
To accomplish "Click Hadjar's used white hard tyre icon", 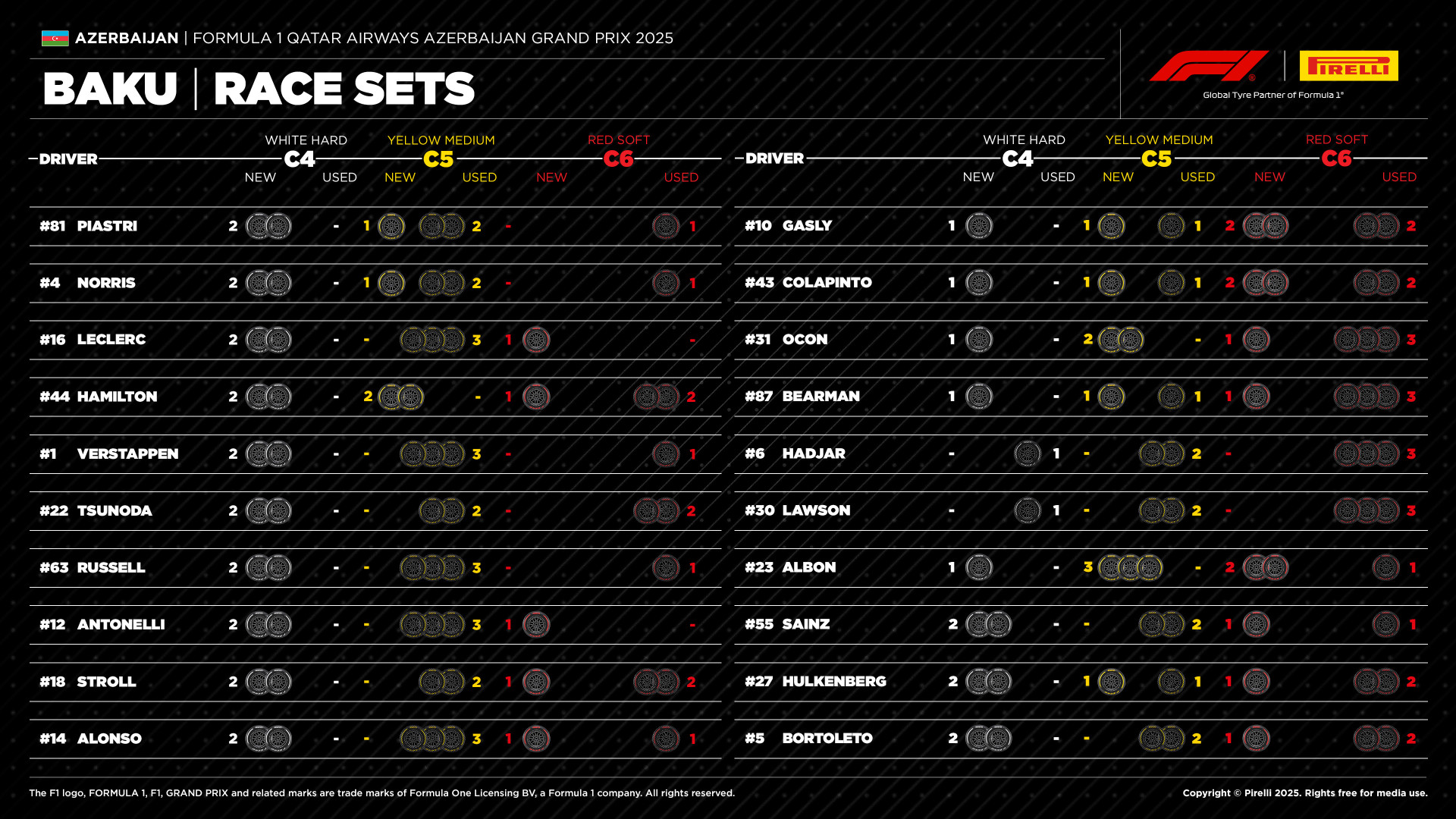I will coord(1028,453).
